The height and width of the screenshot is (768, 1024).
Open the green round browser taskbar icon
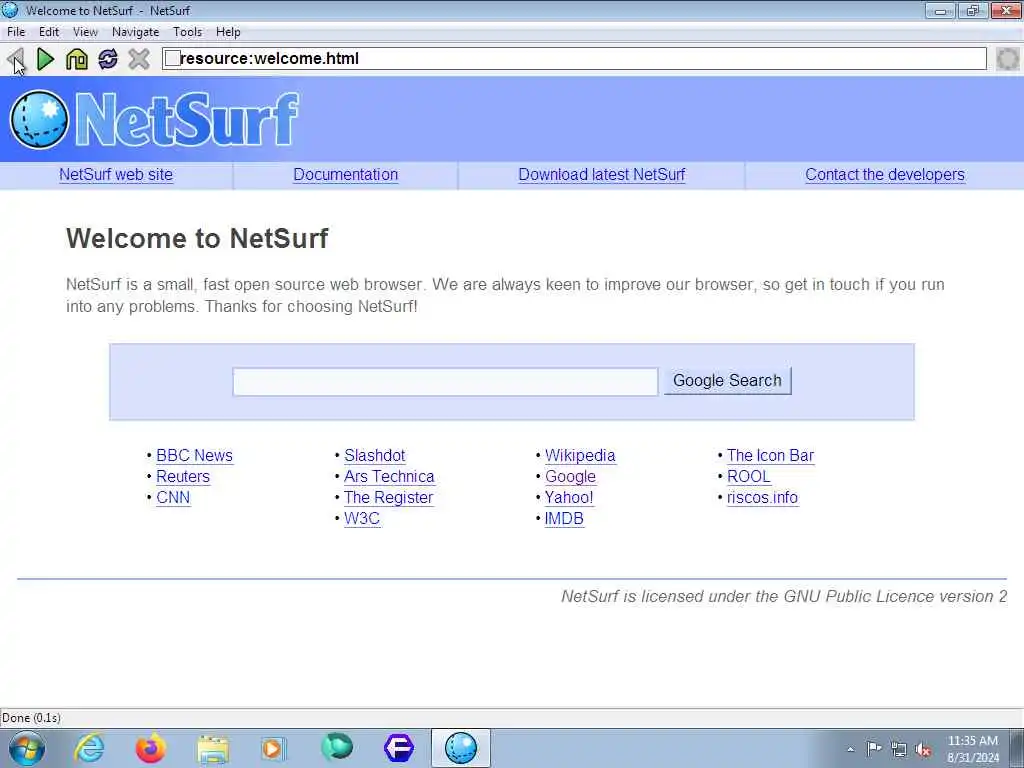(336, 747)
